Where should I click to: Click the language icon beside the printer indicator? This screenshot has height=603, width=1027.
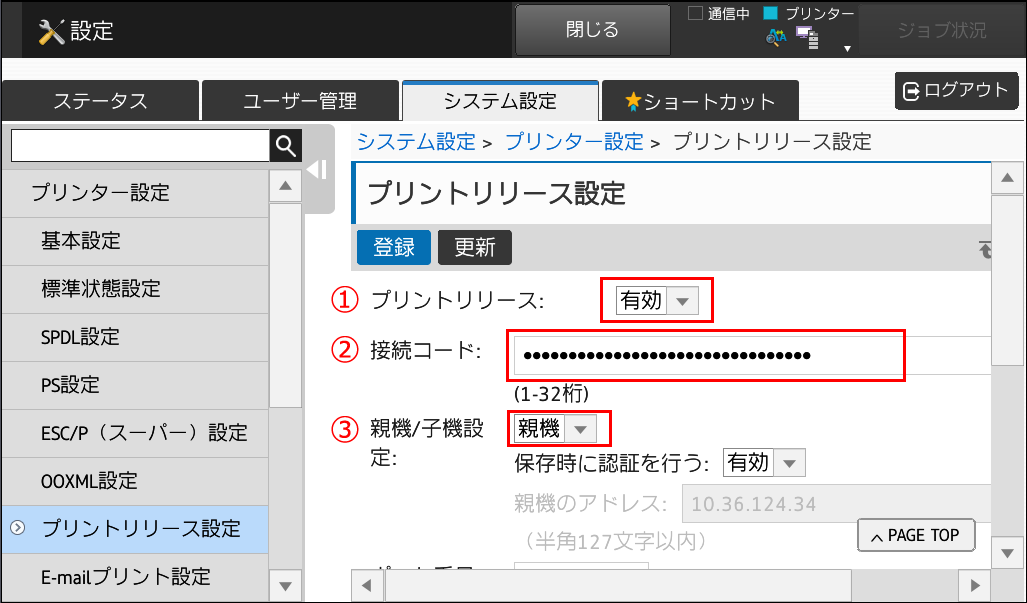[776, 38]
